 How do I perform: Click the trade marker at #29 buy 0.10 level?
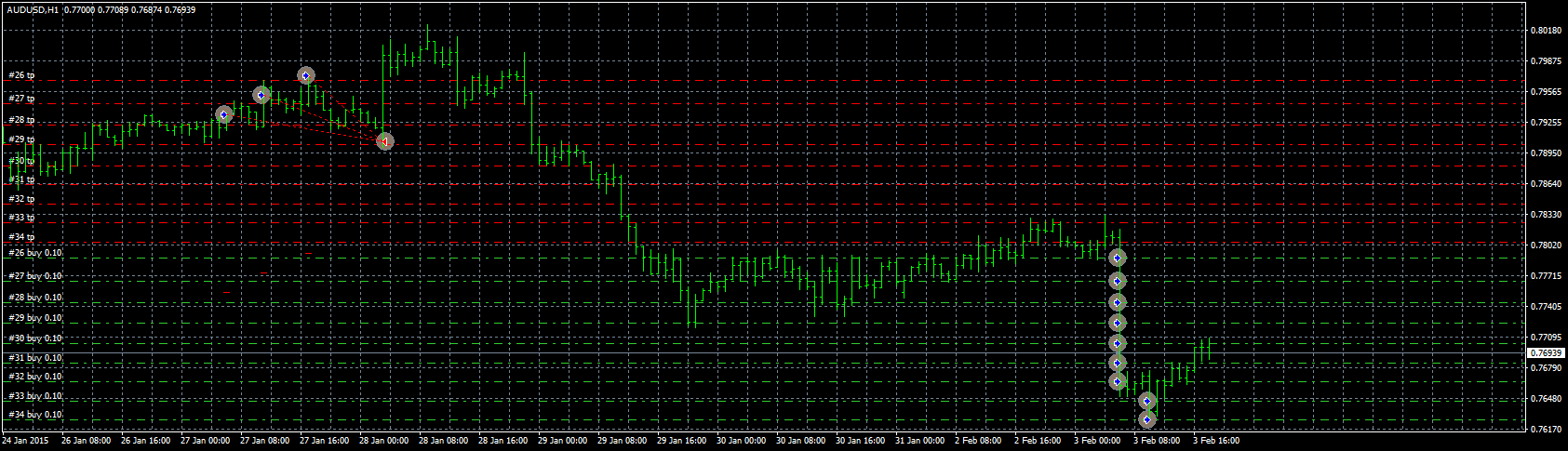click(1118, 323)
